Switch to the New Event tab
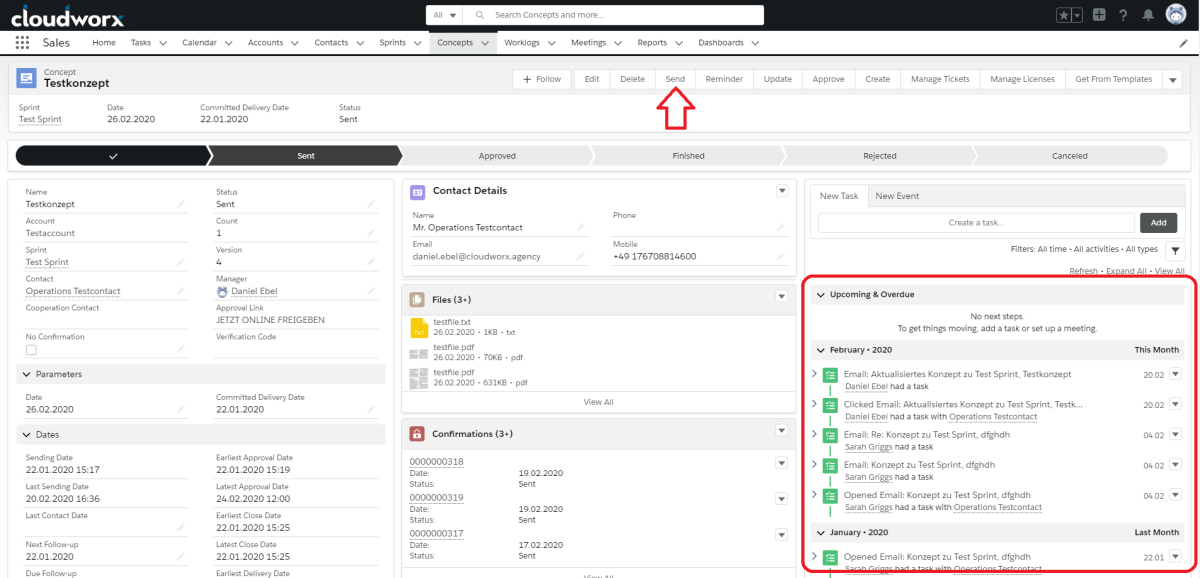The image size is (1200, 578). pos(897,196)
